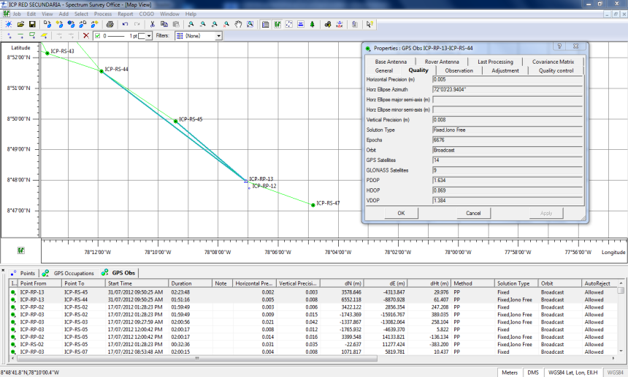Click the grid-pattern view toolbar icon
Image resolution: width=628 pixels, height=377 pixels.
click(289, 24)
